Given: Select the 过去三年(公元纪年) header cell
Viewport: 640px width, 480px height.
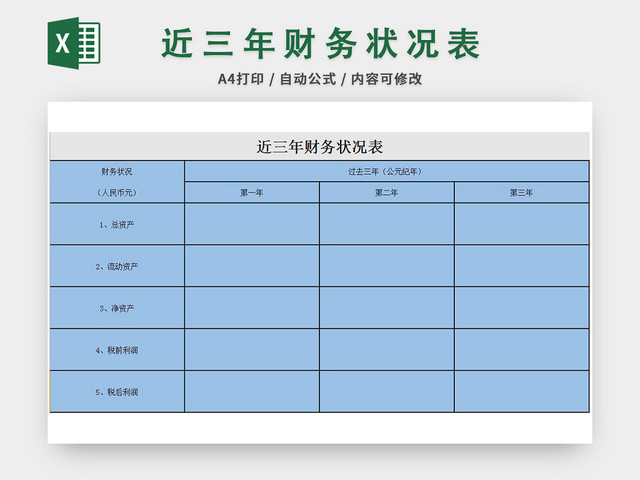Looking at the screenshot, I should (387, 171).
